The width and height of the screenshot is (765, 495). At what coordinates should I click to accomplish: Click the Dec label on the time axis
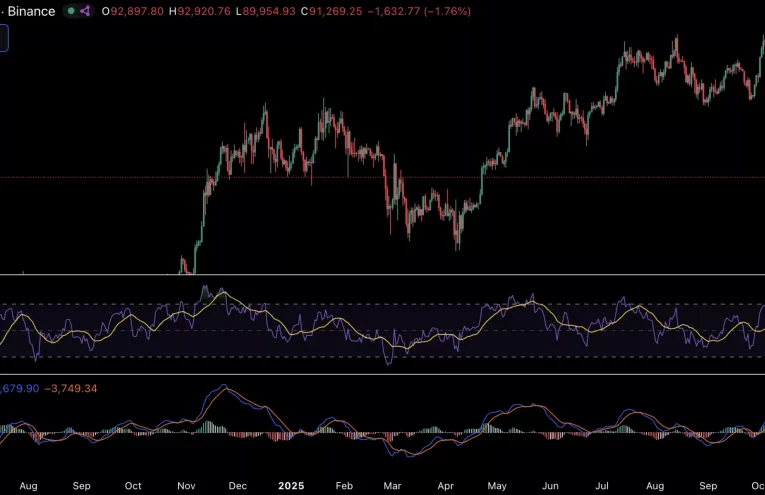tap(237, 485)
